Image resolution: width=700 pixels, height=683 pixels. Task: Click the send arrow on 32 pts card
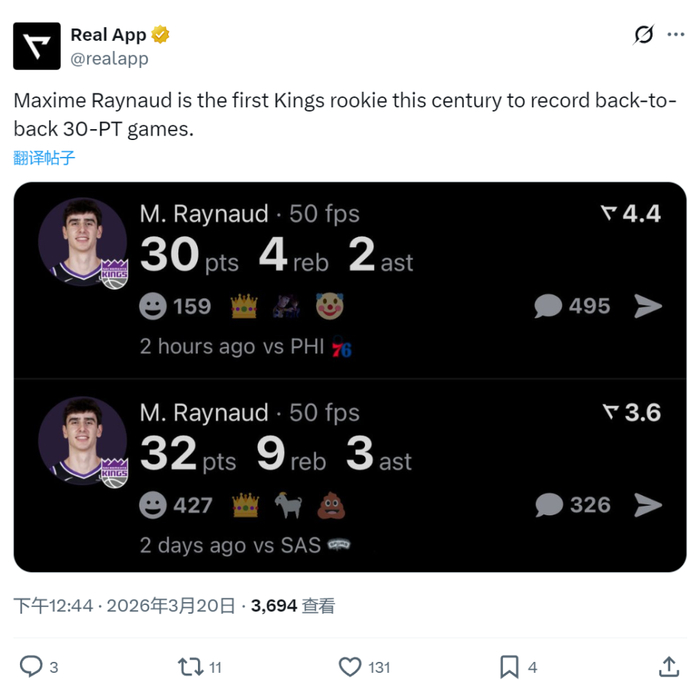648,505
